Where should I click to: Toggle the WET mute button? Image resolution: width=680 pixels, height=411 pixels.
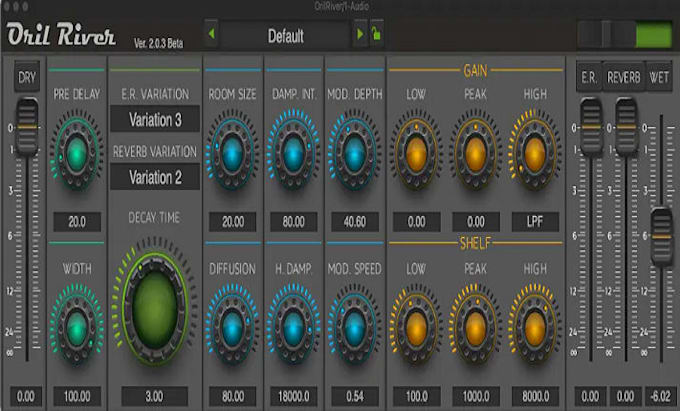point(659,77)
